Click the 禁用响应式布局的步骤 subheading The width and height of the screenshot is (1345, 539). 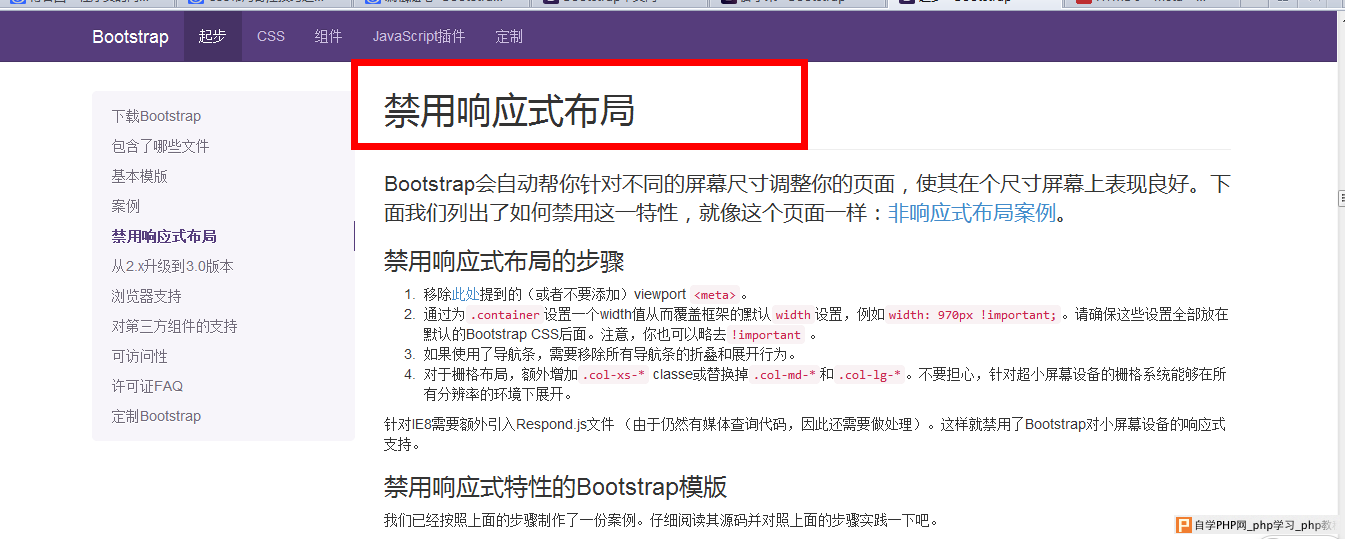pyautogui.click(x=504, y=261)
